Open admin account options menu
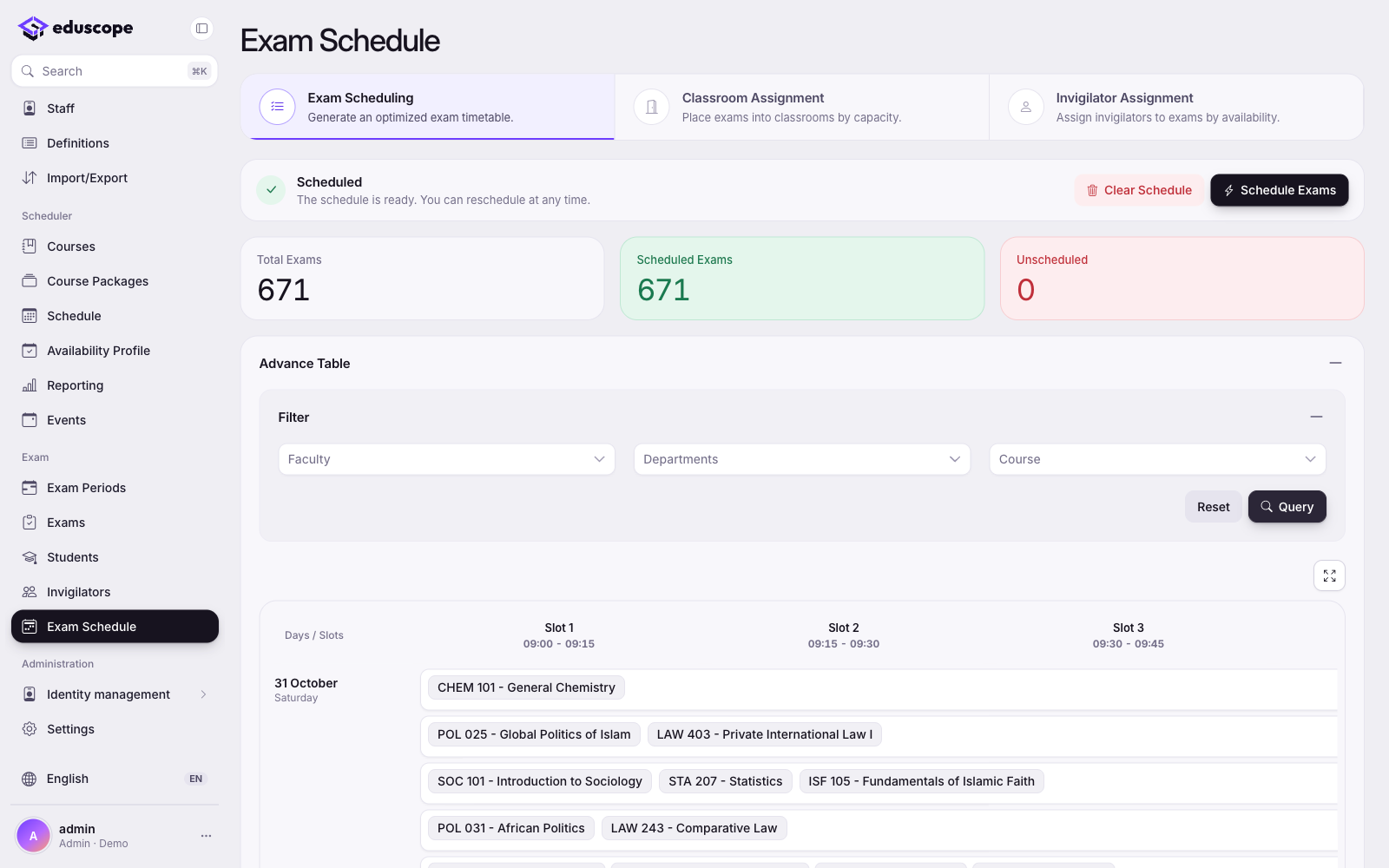Image resolution: width=1389 pixels, height=868 pixels. pyautogui.click(x=206, y=836)
